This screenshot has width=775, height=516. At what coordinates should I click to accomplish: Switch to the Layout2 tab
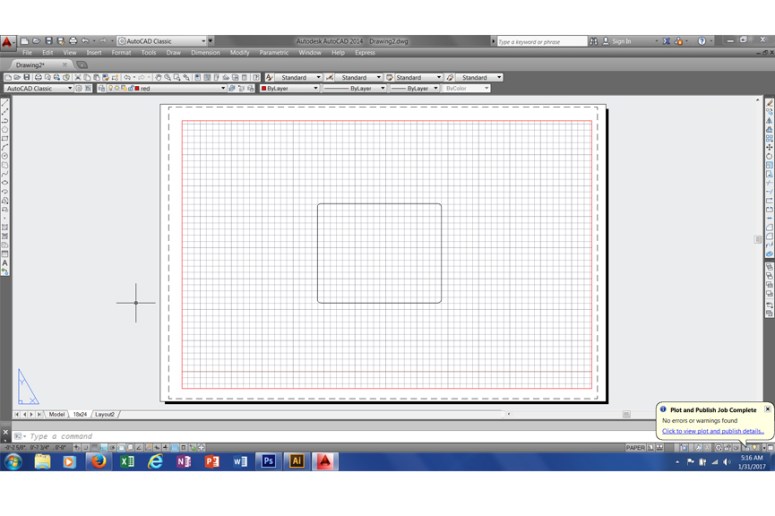(104, 414)
